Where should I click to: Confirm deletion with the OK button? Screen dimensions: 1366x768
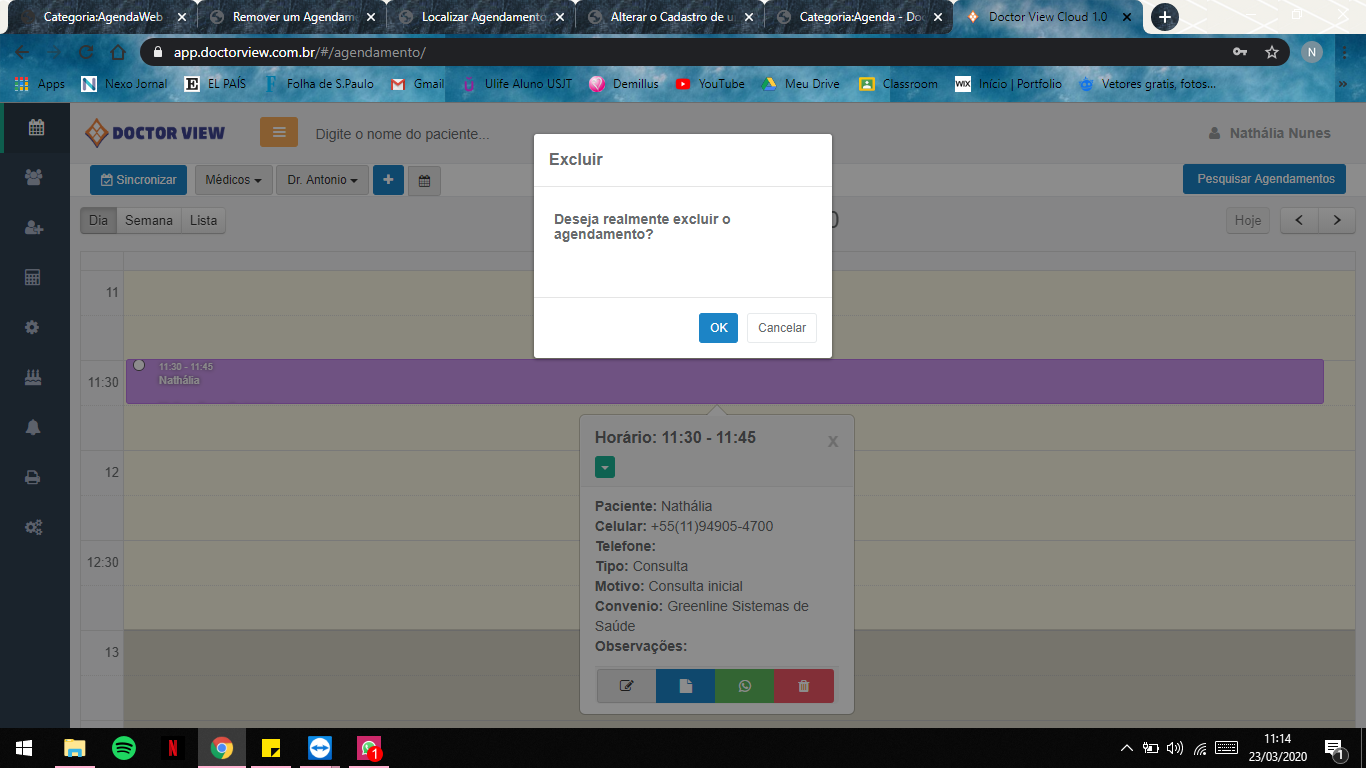pyautogui.click(x=718, y=328)
